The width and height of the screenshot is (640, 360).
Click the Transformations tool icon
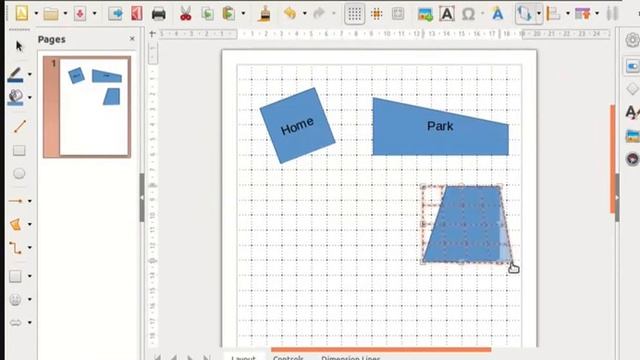[x=524, y=14]
